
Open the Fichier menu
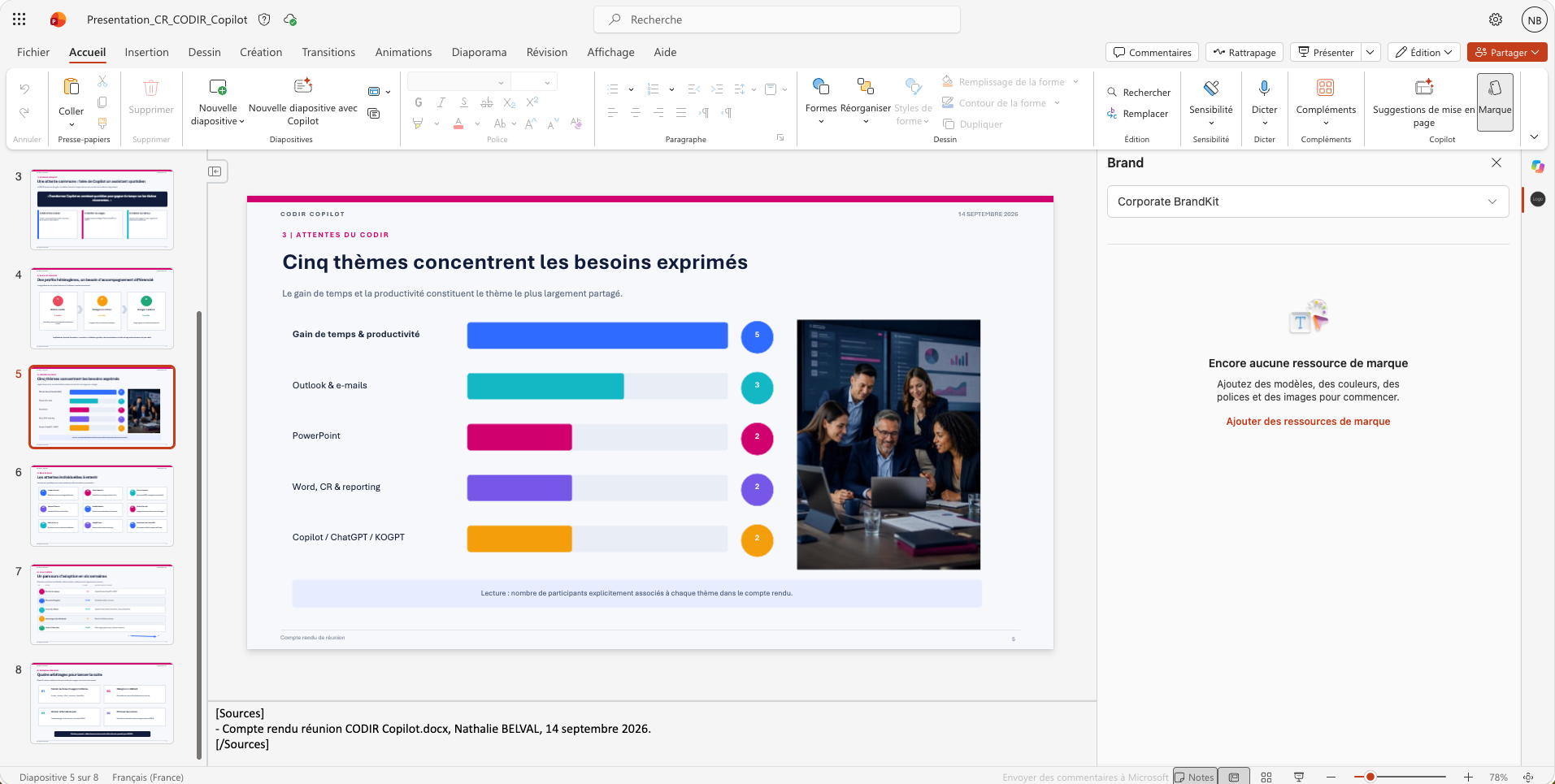tap(33, 52)
